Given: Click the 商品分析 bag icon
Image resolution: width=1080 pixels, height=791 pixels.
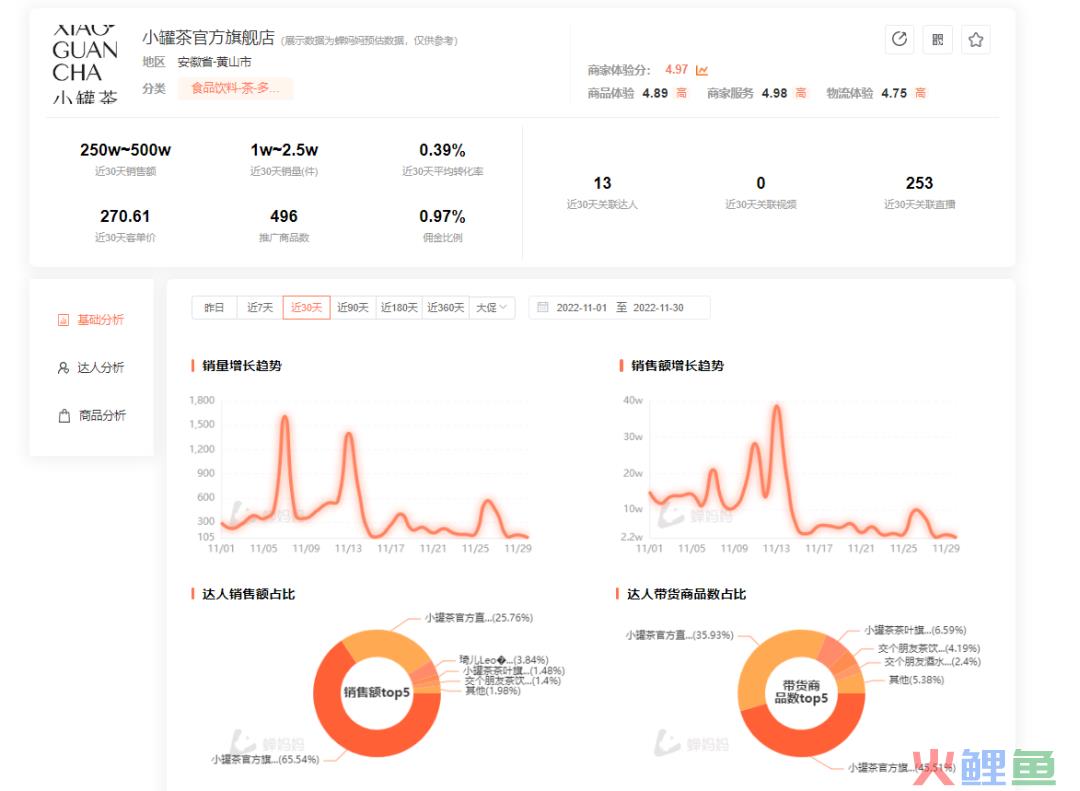Looking at the screenshot, I should point(64,415).
